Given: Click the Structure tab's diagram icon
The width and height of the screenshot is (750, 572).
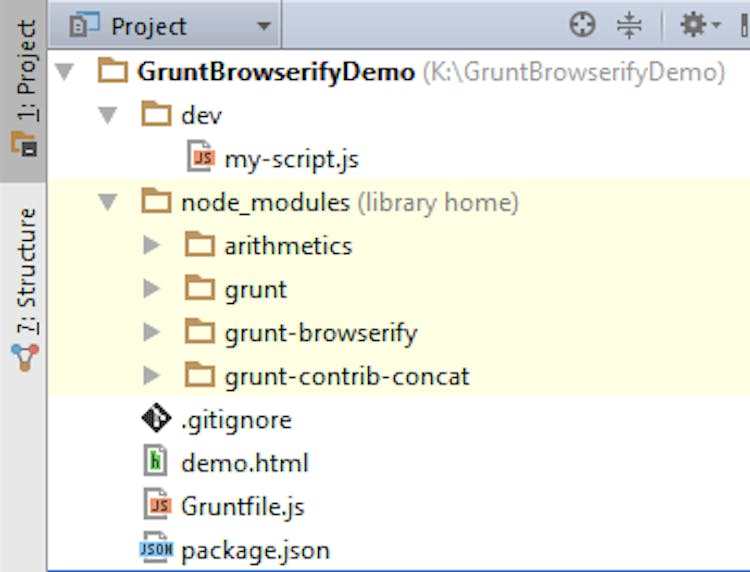Looking at the screenshot, I should click(x=24, y=358).
